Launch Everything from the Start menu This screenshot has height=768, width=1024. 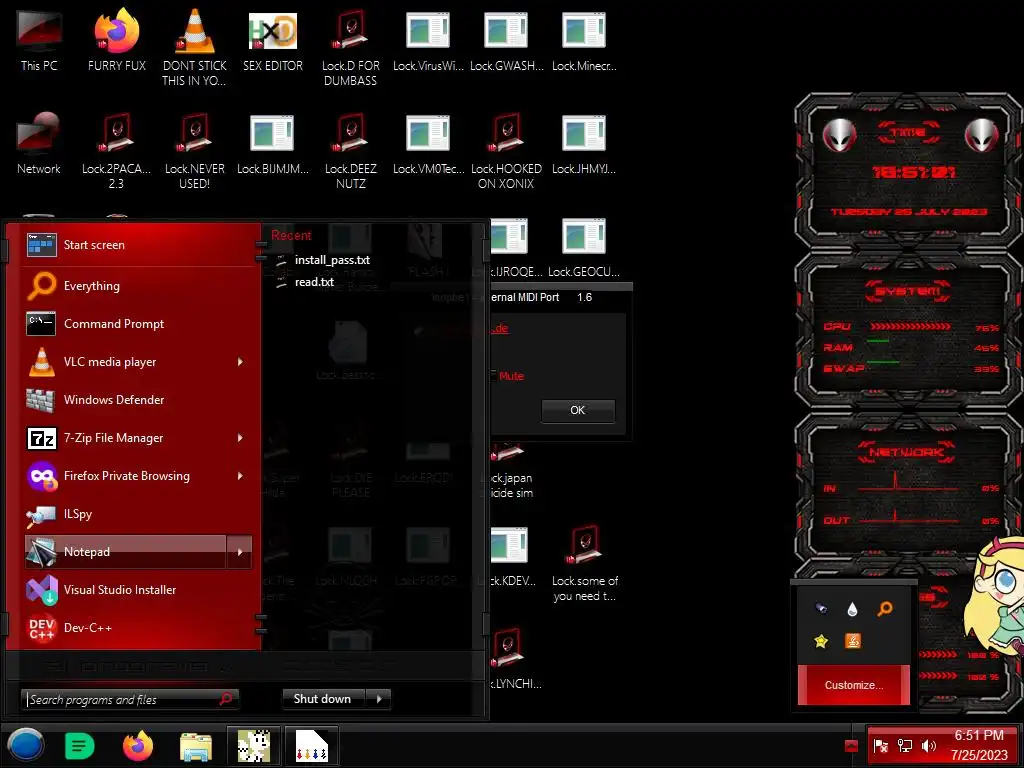point(138,286)
